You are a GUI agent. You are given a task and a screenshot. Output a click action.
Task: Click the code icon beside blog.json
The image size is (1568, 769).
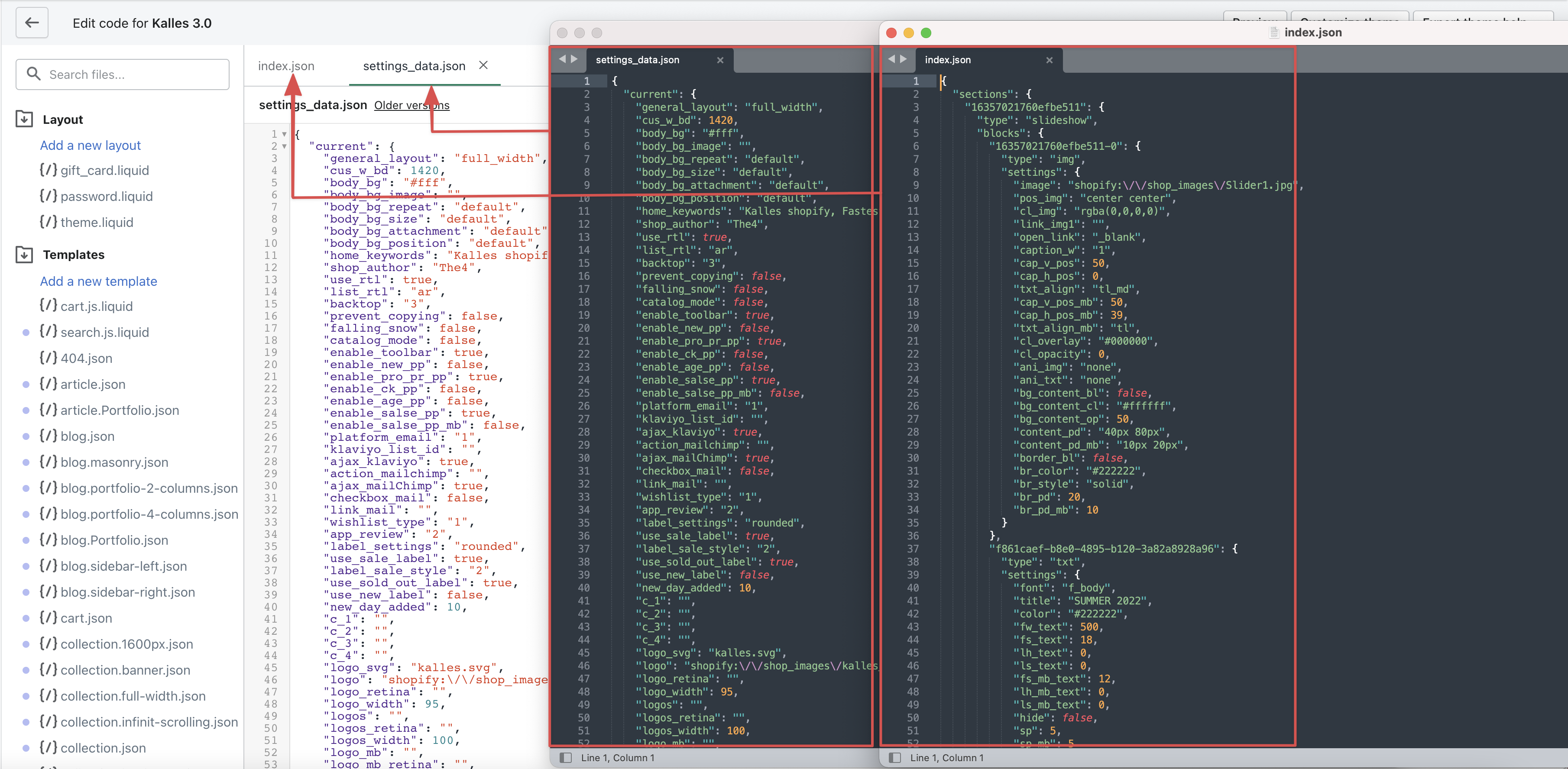click(x=49, y=436)
